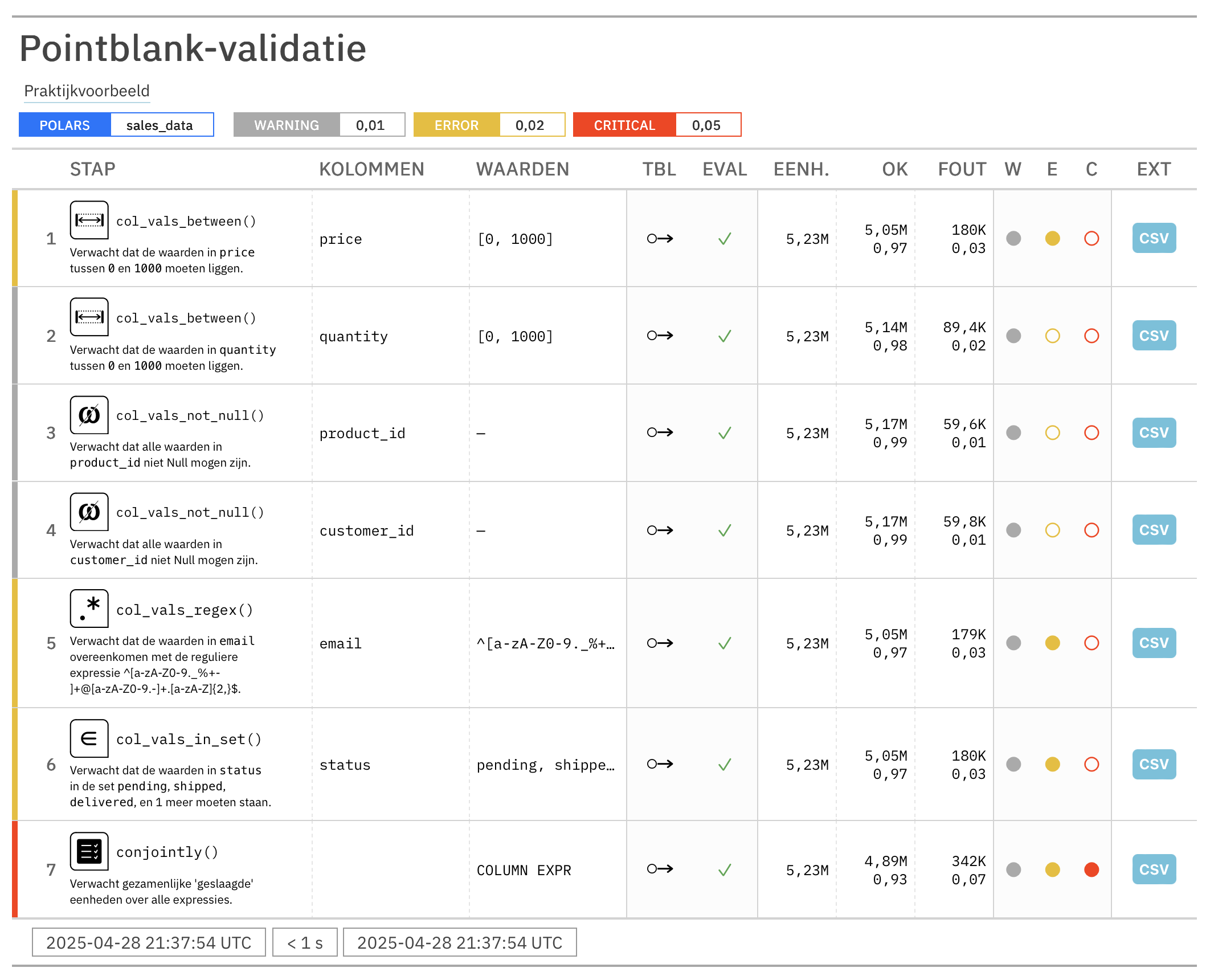Click the col_vals_between icon in step 1

[89, 220]
